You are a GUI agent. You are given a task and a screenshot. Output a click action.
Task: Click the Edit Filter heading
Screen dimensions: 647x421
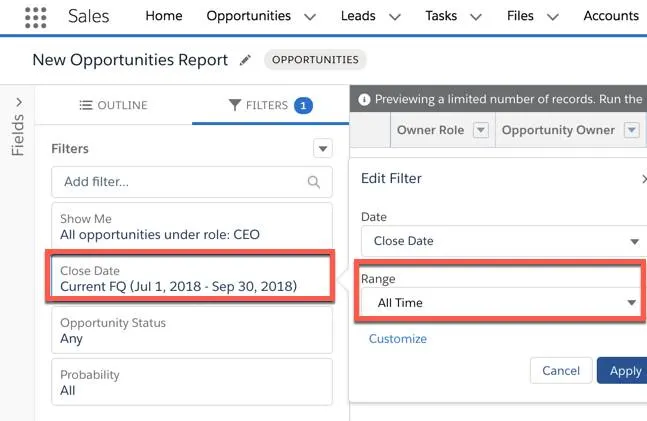tap(391, 178)
